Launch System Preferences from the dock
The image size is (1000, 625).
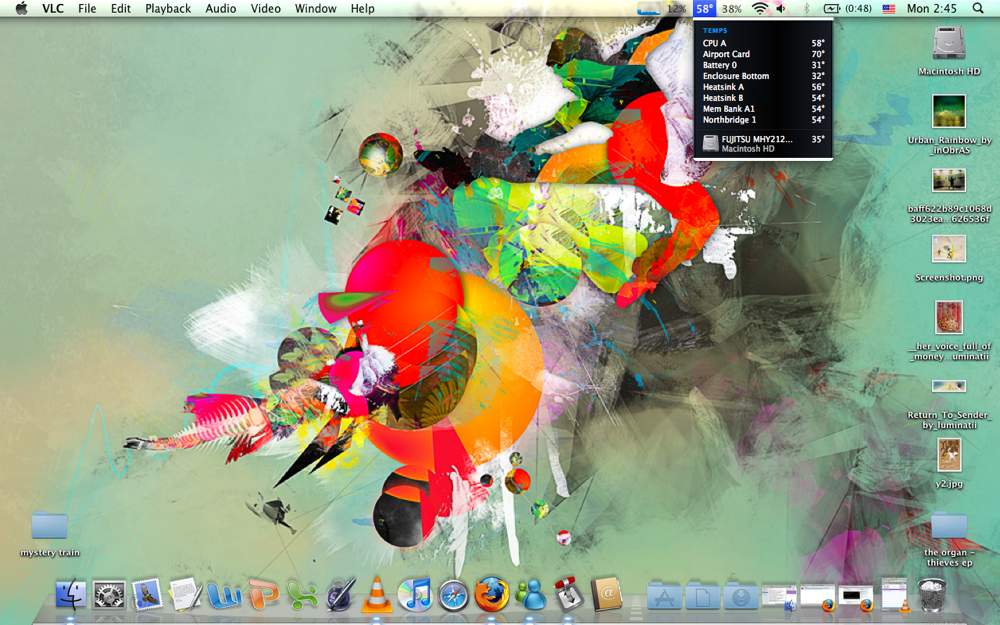pyautogui.click(x=109, y=594)
